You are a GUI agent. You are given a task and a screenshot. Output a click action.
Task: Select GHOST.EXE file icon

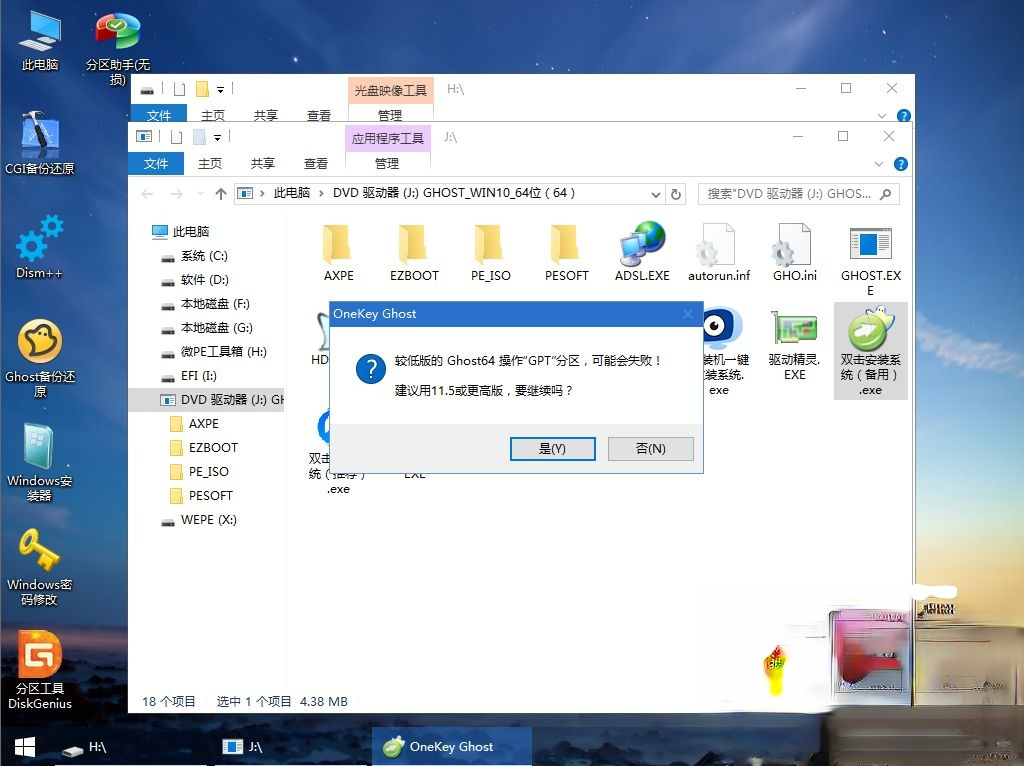tap(871, 261)
